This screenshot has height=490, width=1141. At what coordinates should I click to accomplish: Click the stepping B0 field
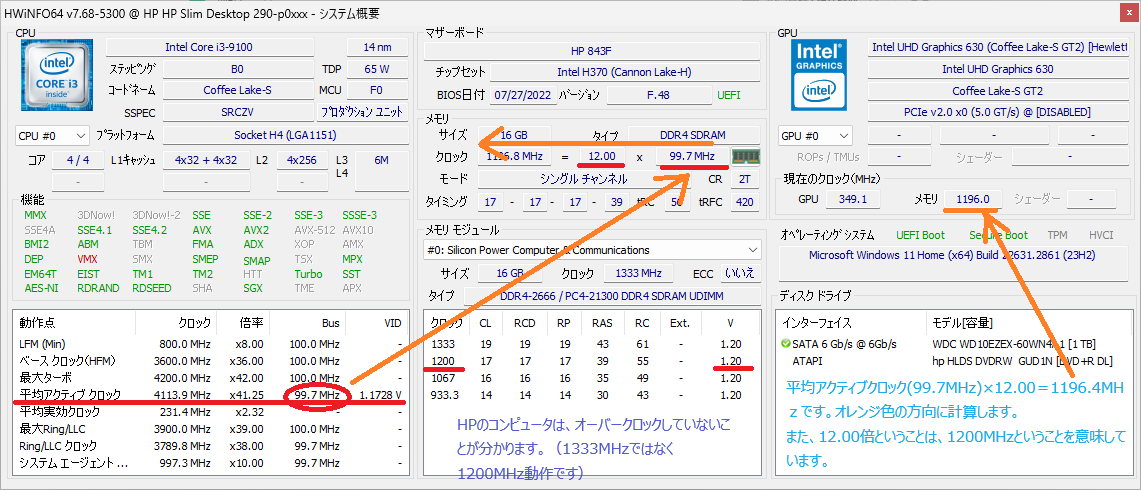pos(237,70)
